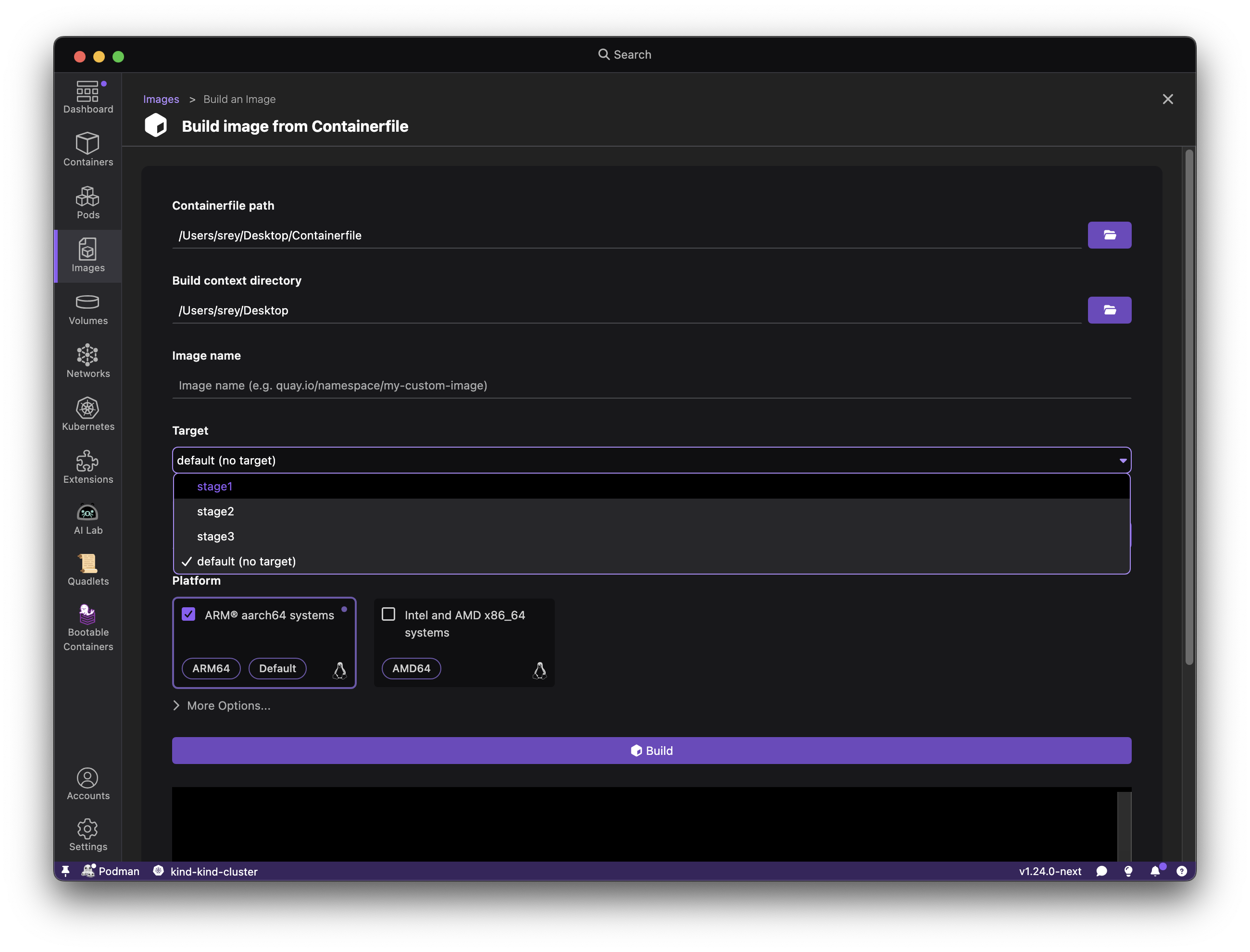Open the help icon in the status bar
This screenshot has height=952, width=1250.
(1181, 871)
